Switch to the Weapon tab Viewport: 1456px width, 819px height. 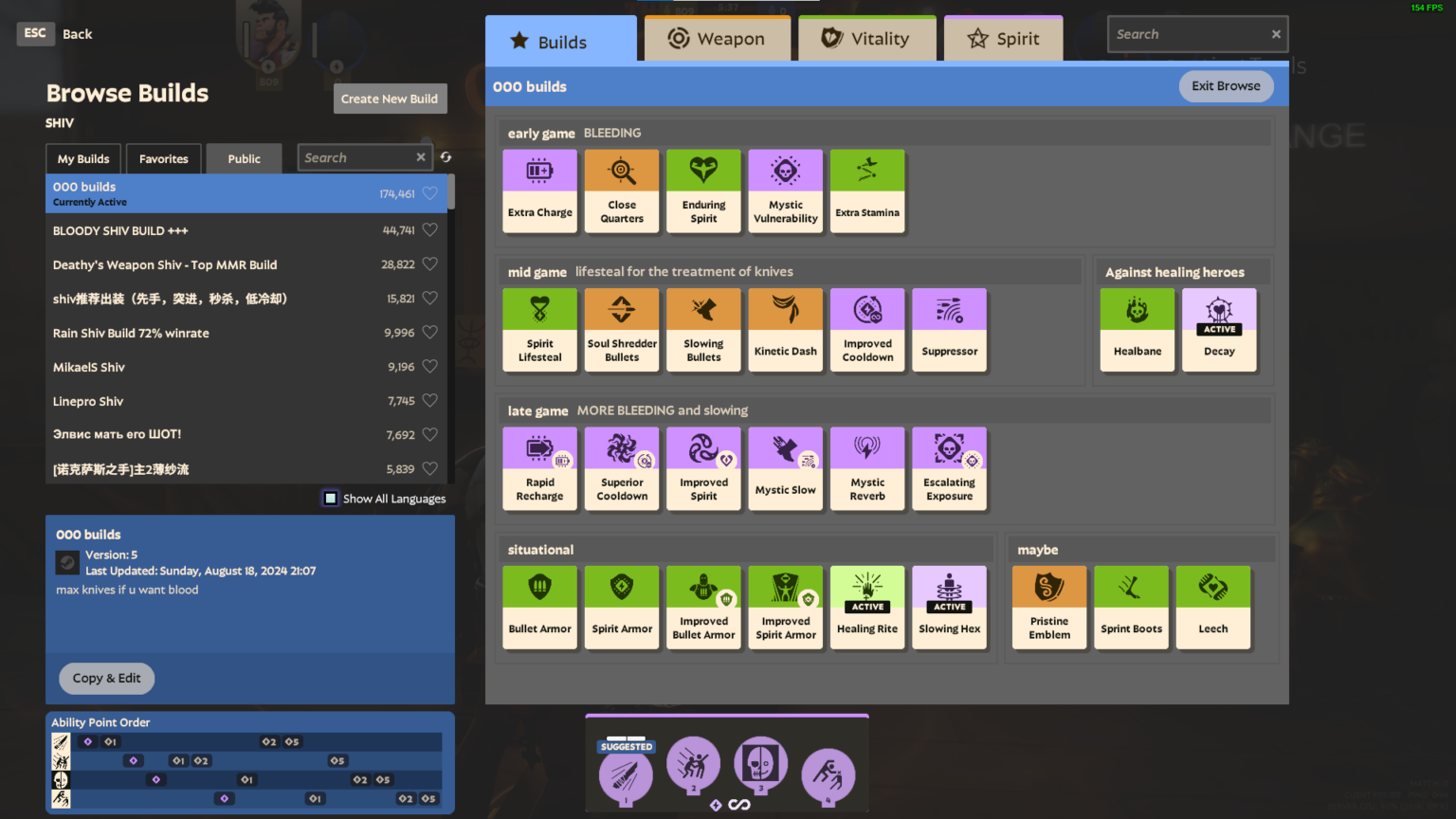[x=718, y=39]
